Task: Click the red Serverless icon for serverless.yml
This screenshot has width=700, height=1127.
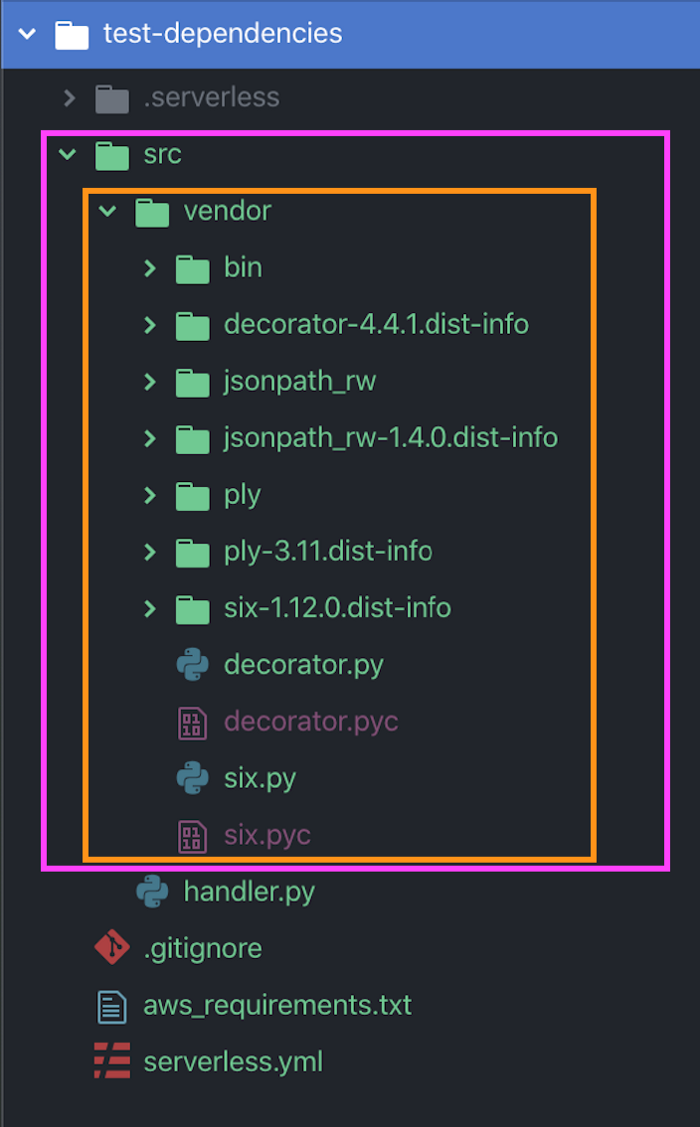Action: (x=111, y=1061)
